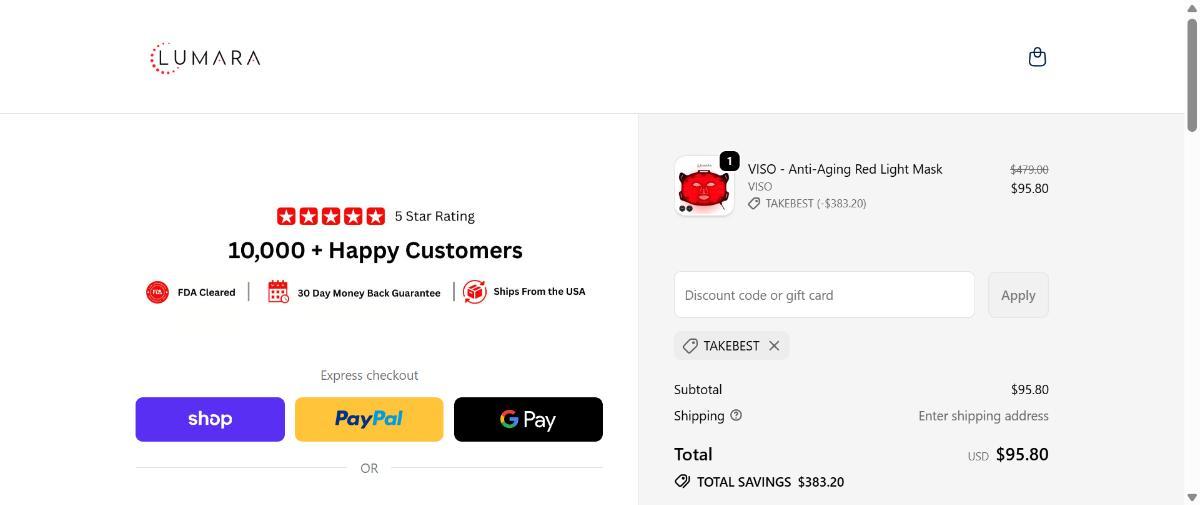The width and height of the screenshot is (1200, 505).
Task: Remove the TAKEBEST discount code
Action: click(774, 346)
